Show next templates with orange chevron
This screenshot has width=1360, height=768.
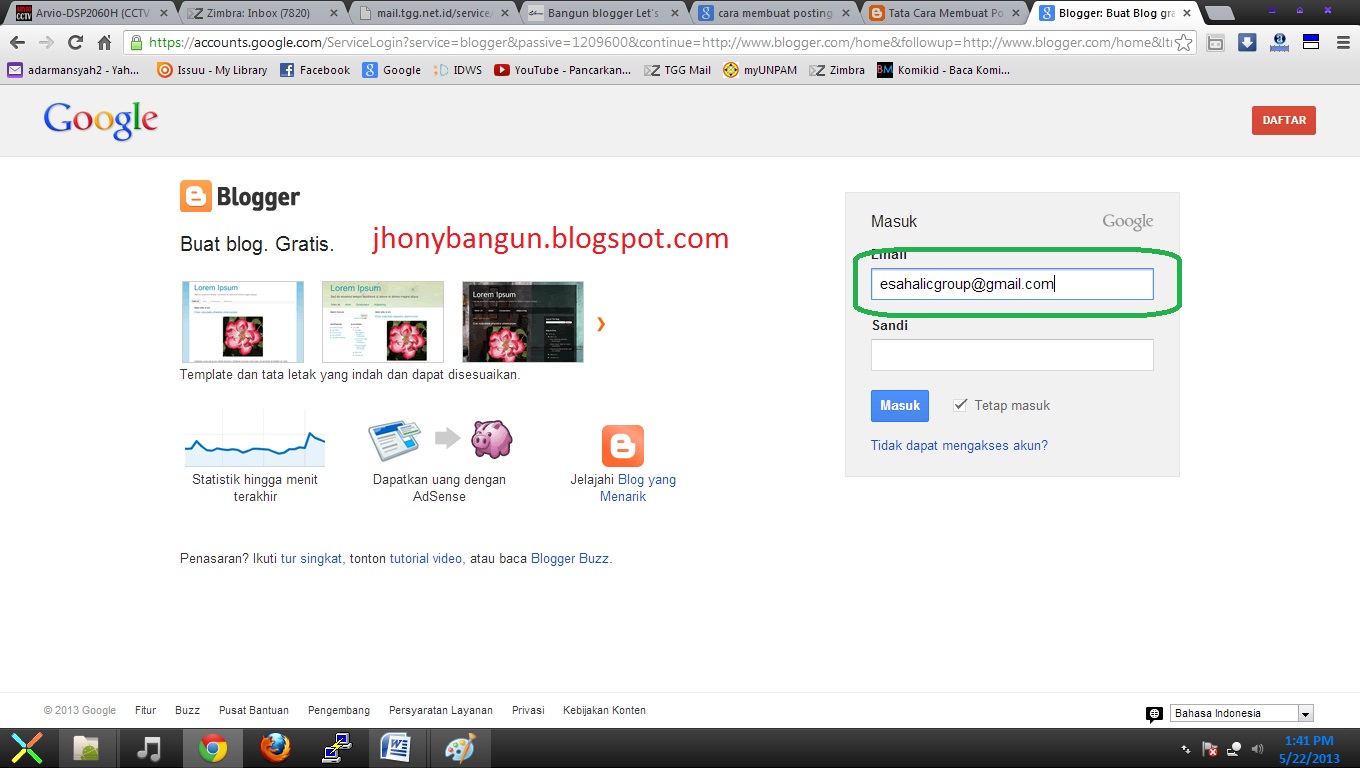tap(601, 323)
